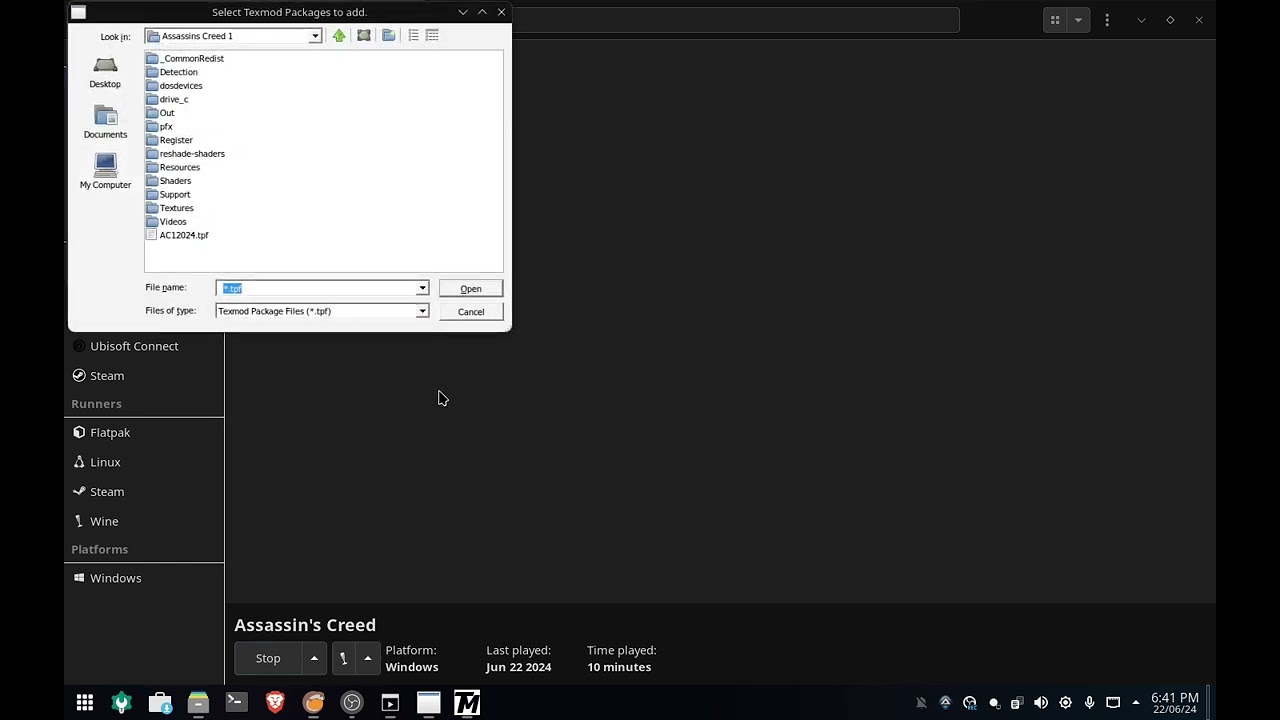This screenshot has width=1280, height=720.
Task: Cancel the Texmod package selection dialog
Action: pos(471,312)
